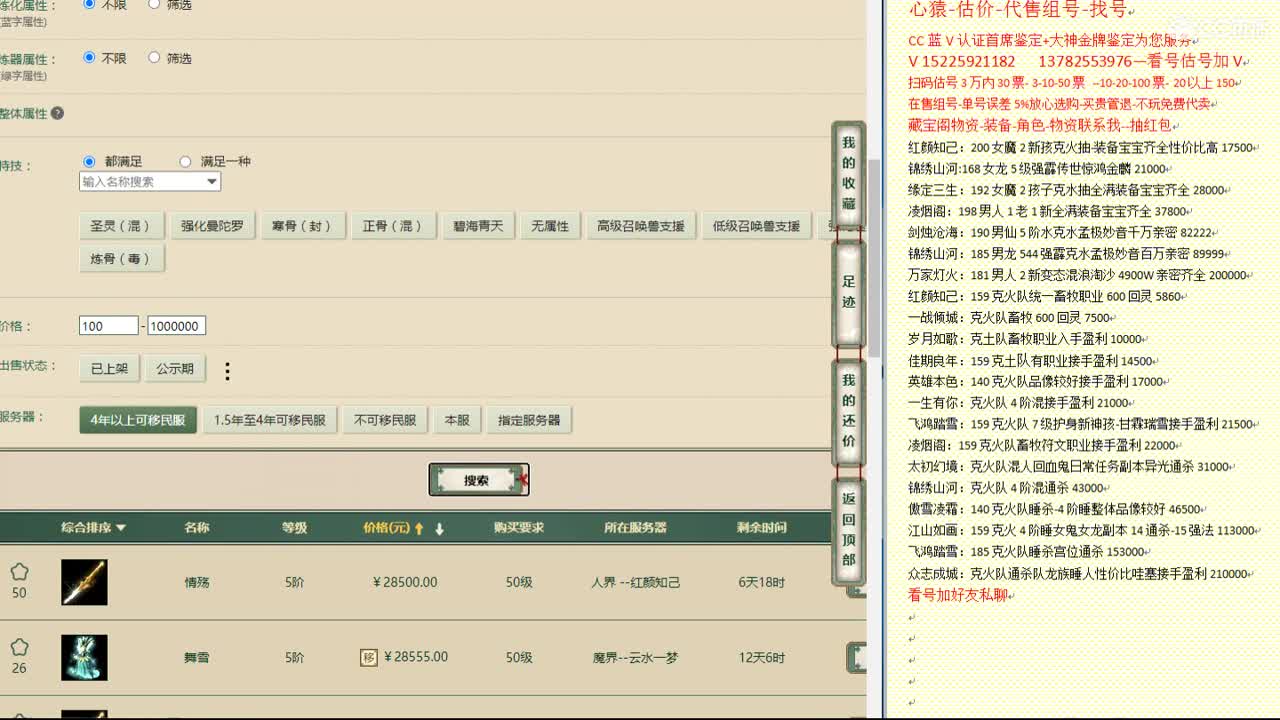Open the 舞雪 armor thumbnail
Image resolution: width=1280 pixels, height=720 pixels.
[x=84, y=657]
